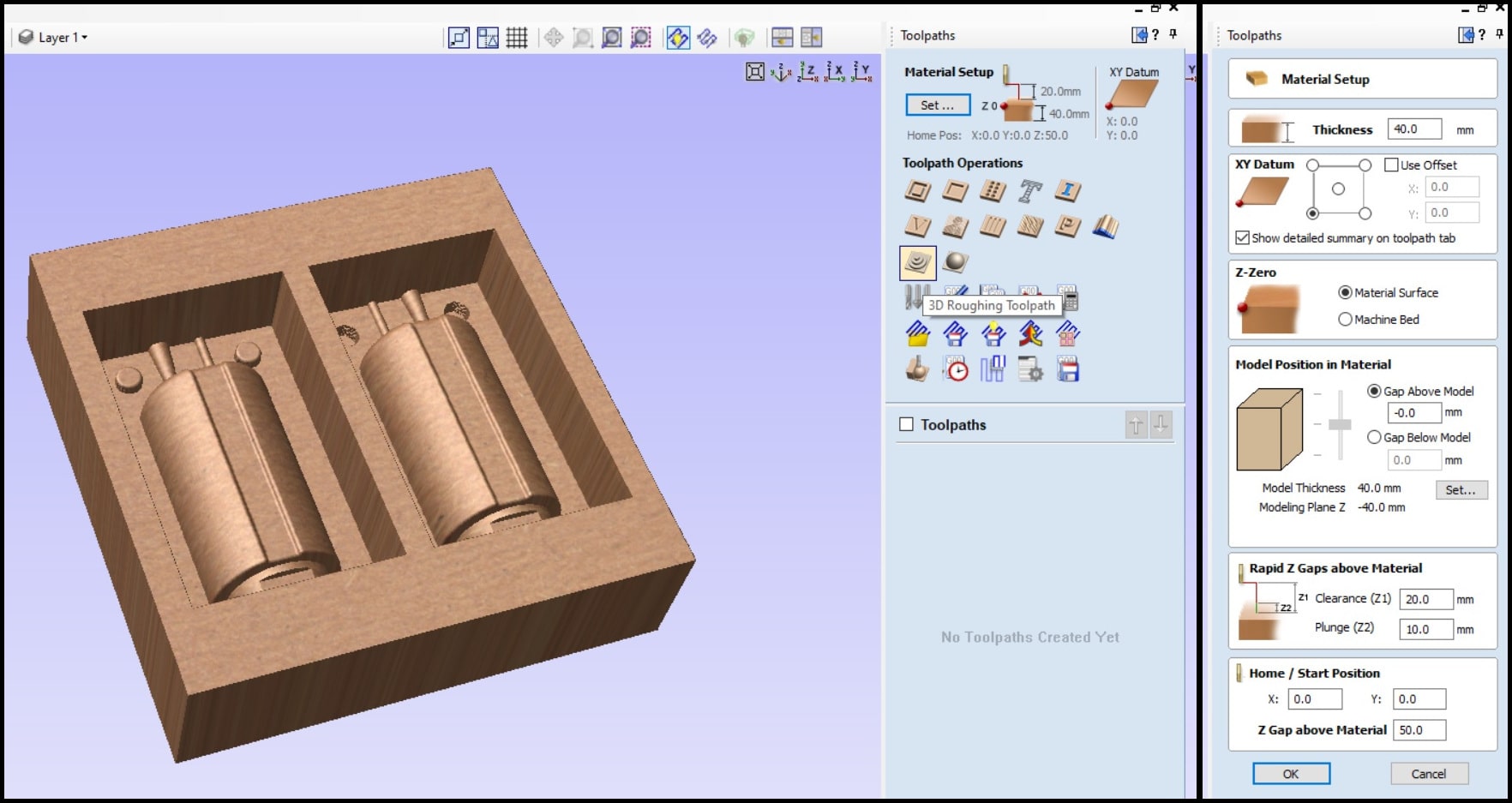Select the V-Carve toolpath icon

918,226
